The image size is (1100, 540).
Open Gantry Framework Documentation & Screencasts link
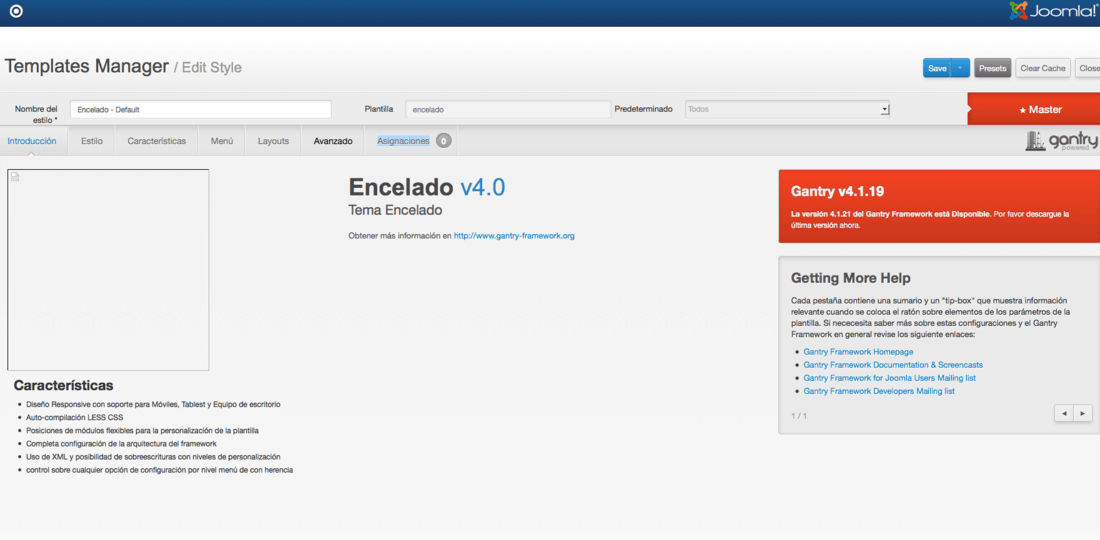click(x=893, y=365)
